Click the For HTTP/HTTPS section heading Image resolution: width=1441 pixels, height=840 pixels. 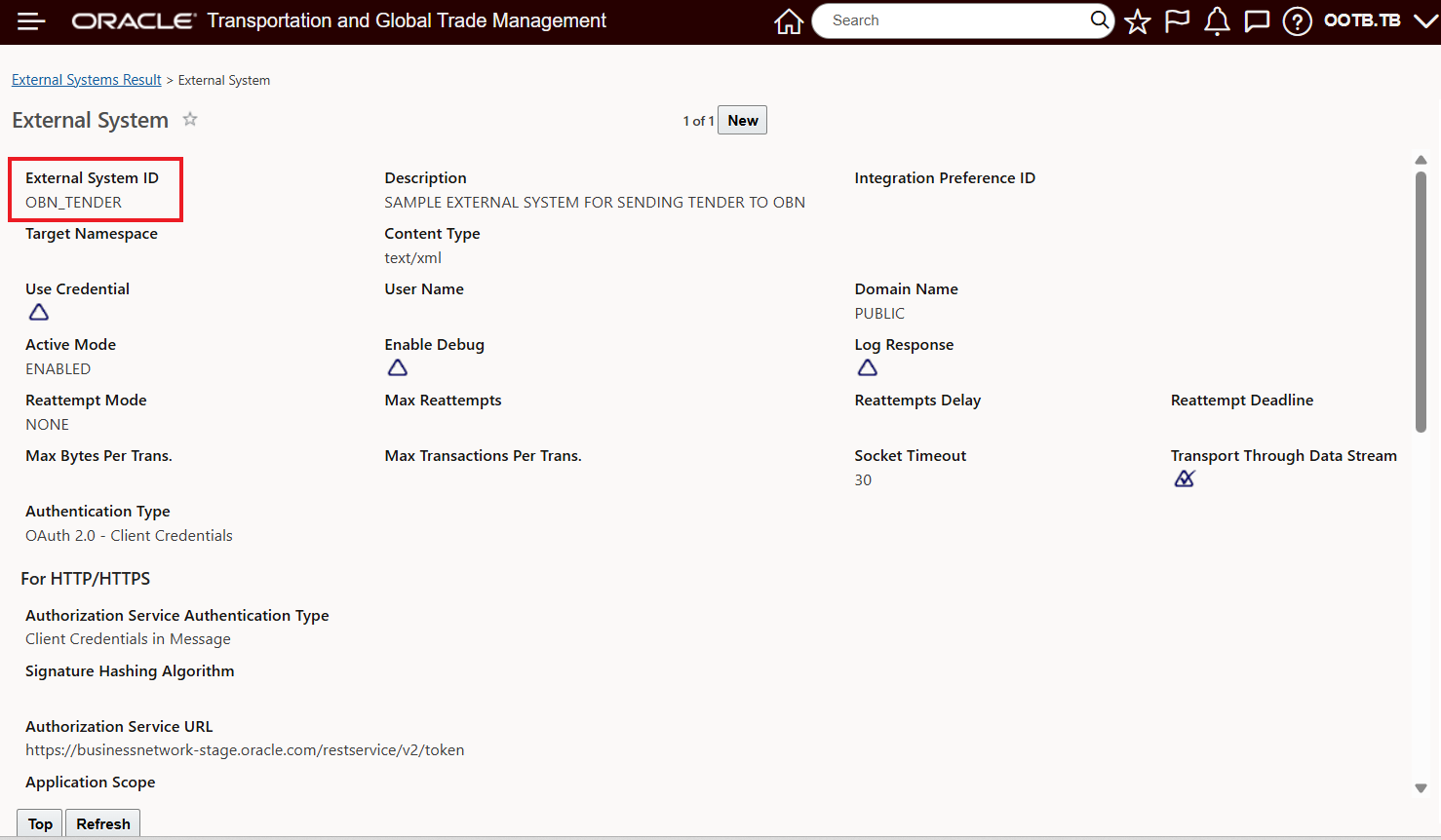click(x=86, y=579)
